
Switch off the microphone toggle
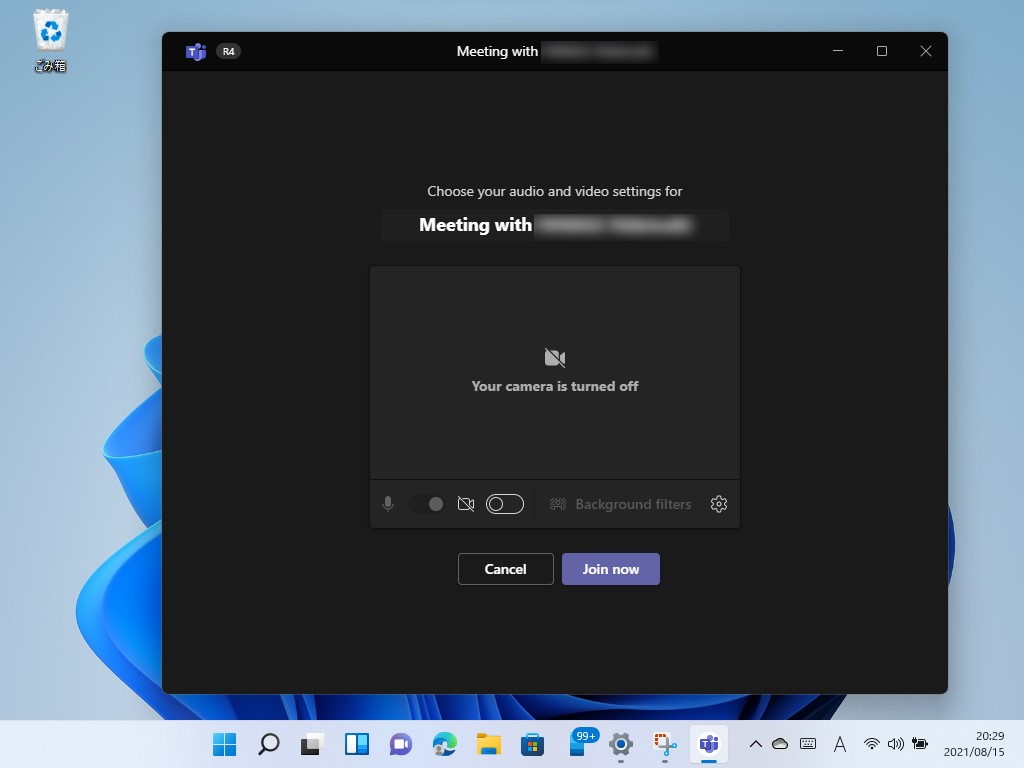430,503
